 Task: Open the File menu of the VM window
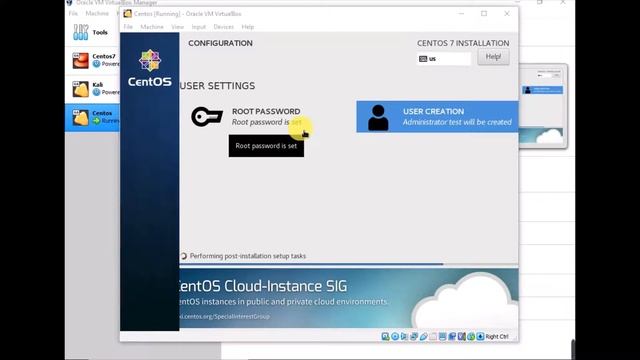click(128, 27)
